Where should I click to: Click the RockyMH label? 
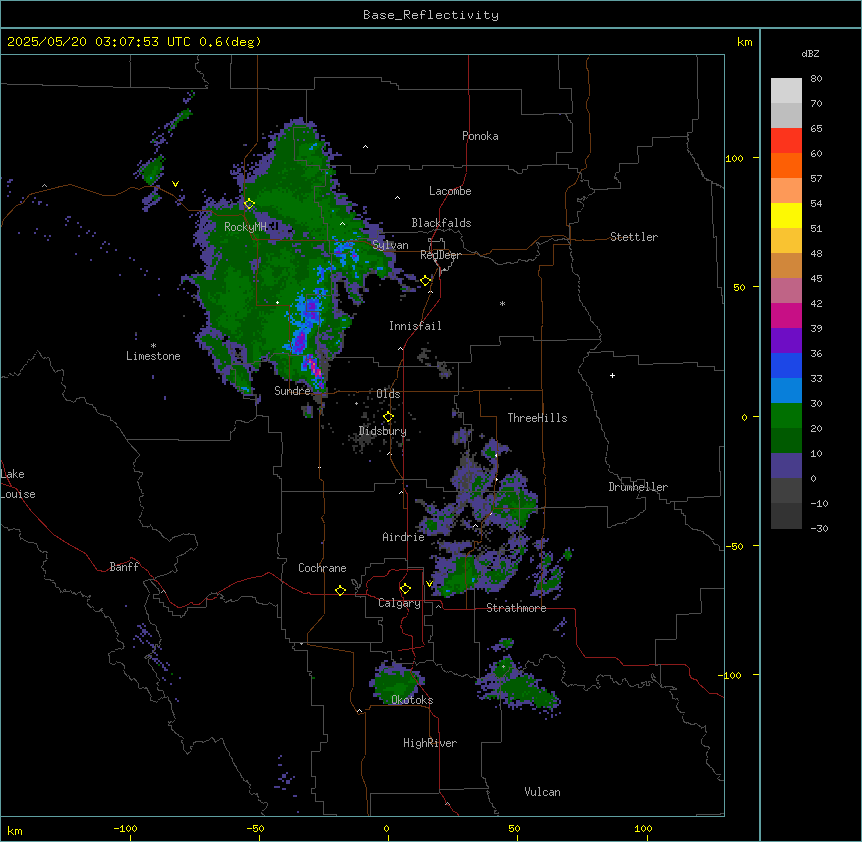[245, 226]
